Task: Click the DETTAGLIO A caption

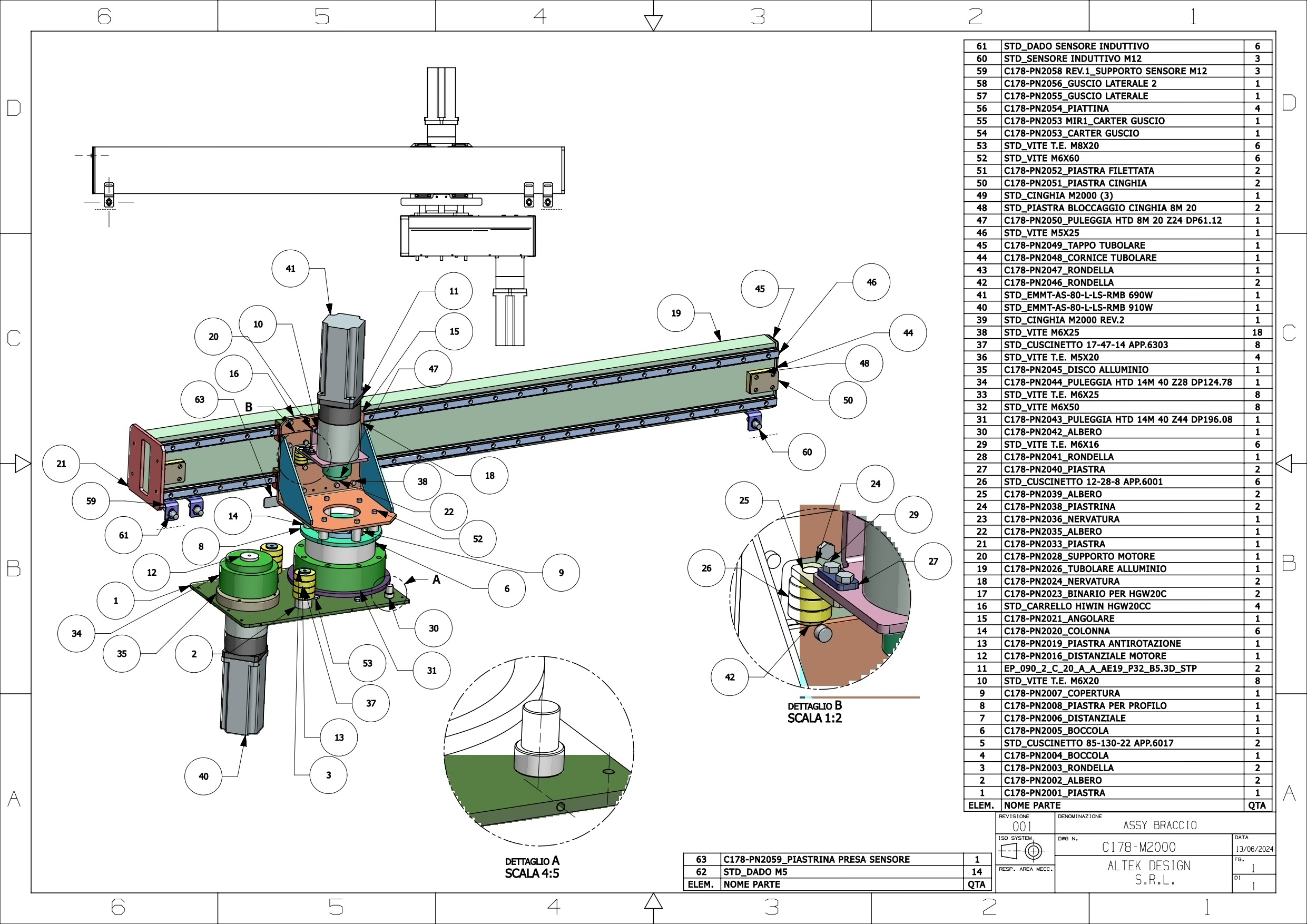Action: [532, 861]
